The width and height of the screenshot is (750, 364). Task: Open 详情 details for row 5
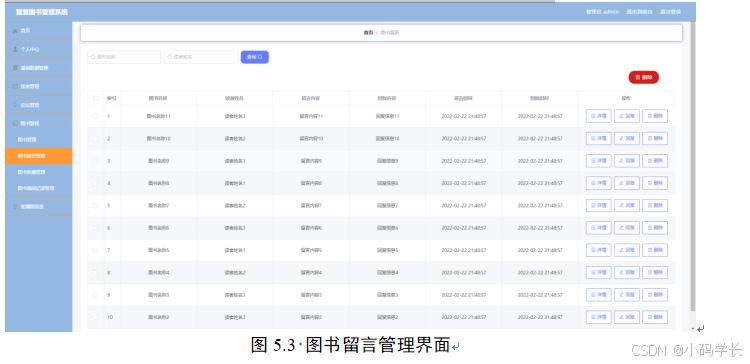[598, 206]
